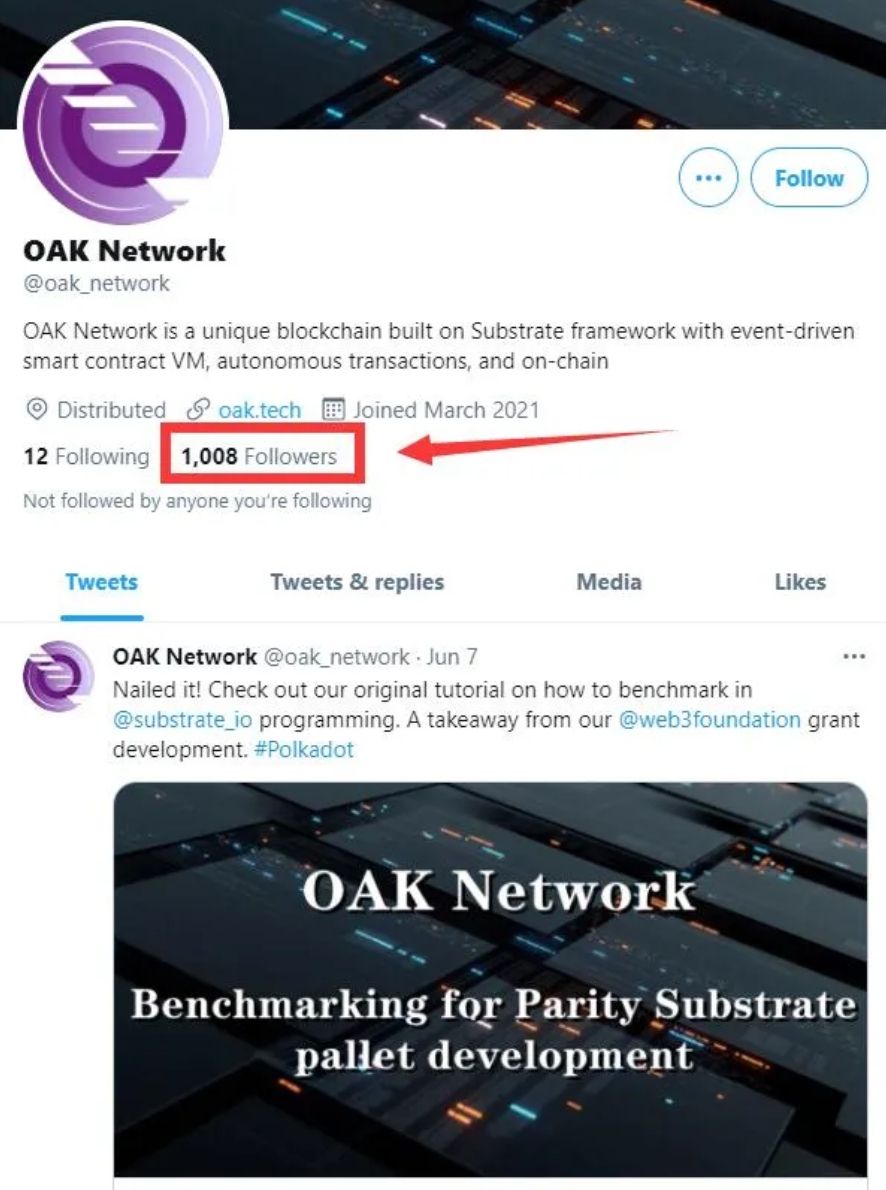
Task: Open the OAK Network profile avatar
Action: coord(123,124)
